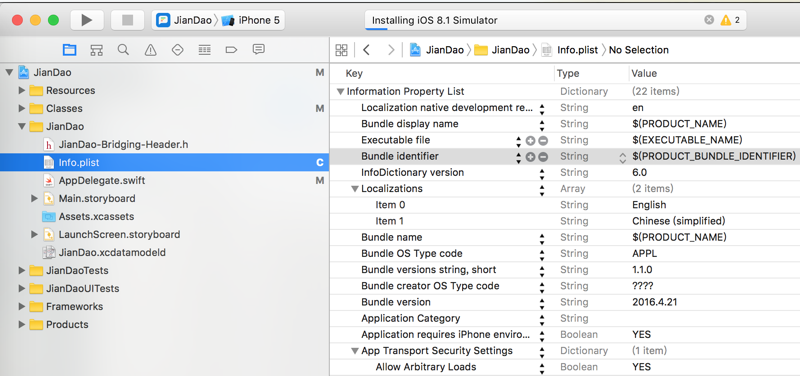
Task: Expand LaunchScreen.storyboard disclosure triangle
Action: coord(35,235)
